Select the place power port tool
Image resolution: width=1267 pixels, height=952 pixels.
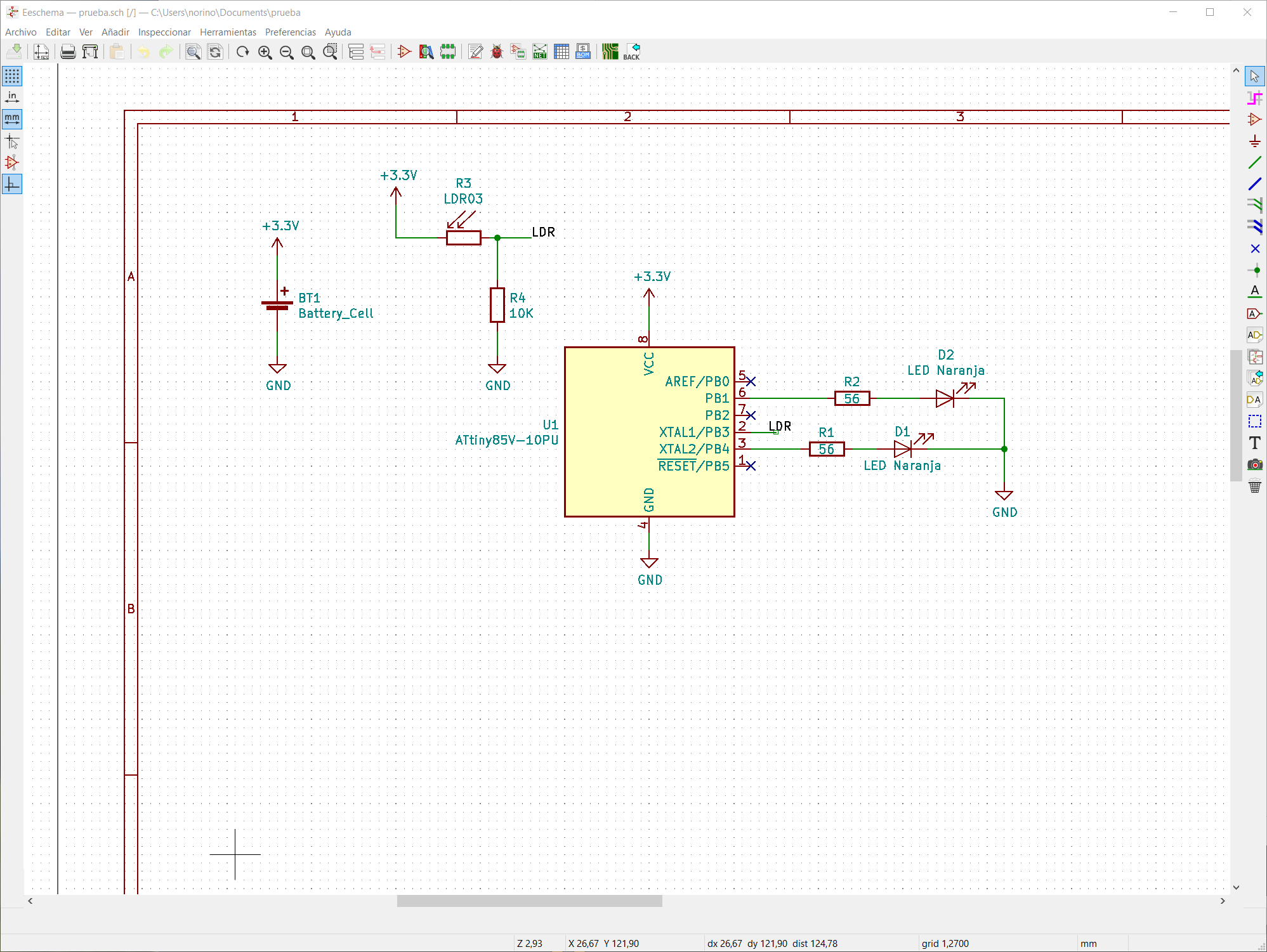(x=1254, y=141)
